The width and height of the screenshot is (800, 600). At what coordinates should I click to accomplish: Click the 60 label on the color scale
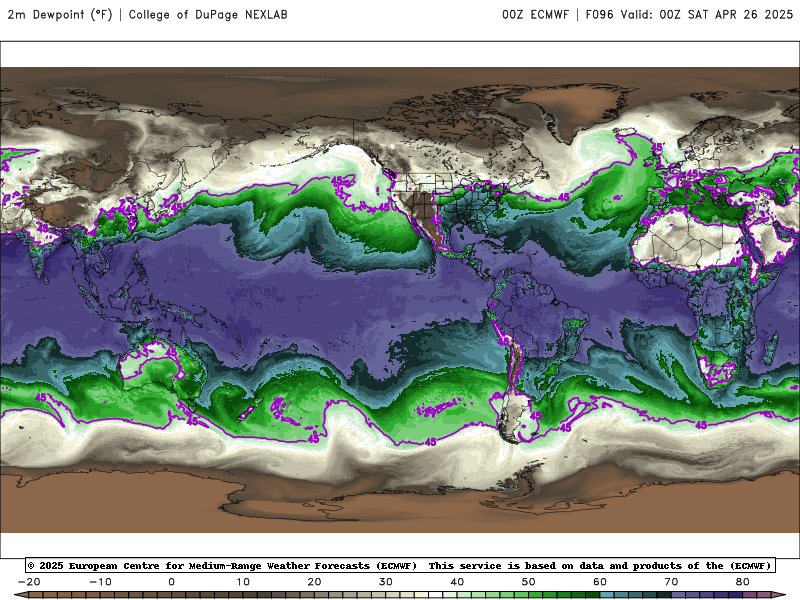click(600, 582)
